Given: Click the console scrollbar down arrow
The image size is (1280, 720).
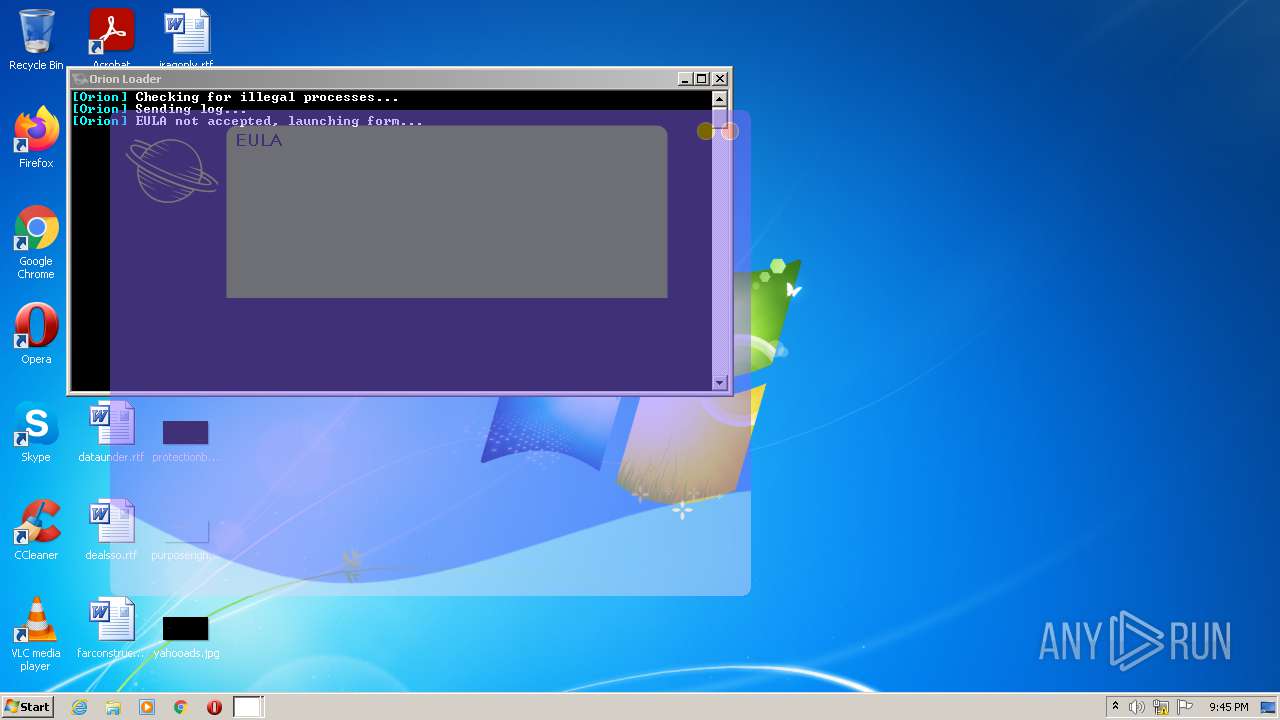Looking at the screenshot, I should pos(719,382).
